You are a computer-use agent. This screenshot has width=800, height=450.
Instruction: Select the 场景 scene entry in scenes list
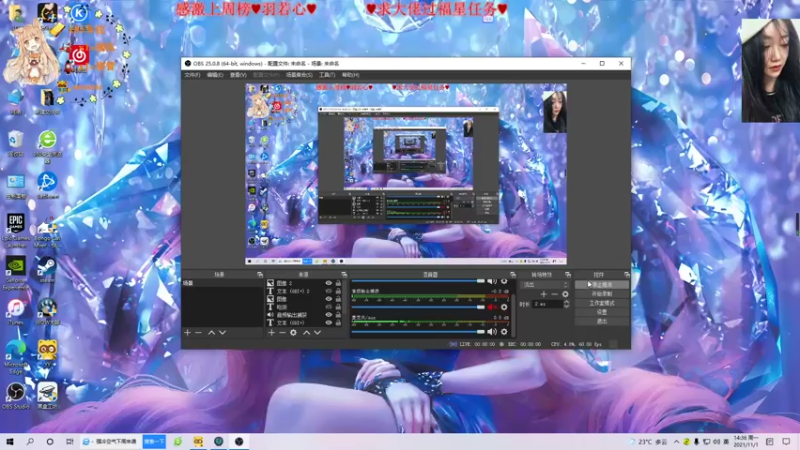point(222,283)
